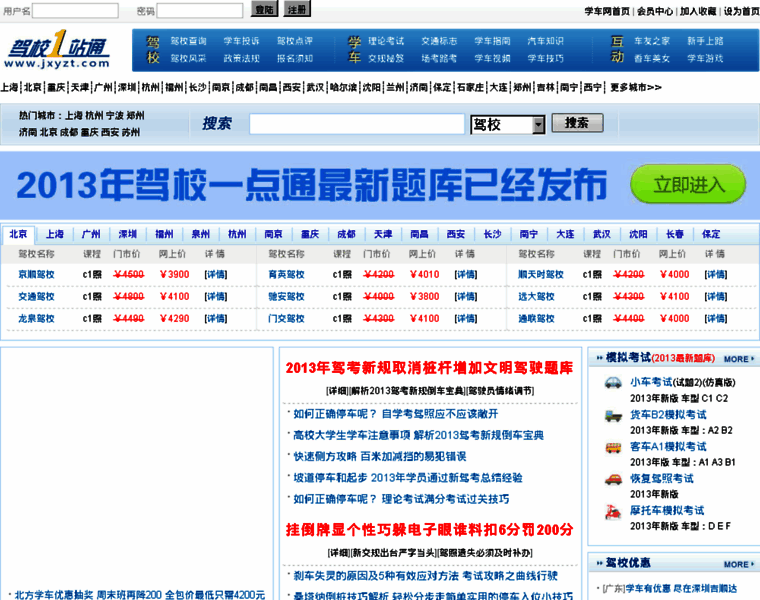
Task: Click the 注册 register button
Action: click(297, 9)
